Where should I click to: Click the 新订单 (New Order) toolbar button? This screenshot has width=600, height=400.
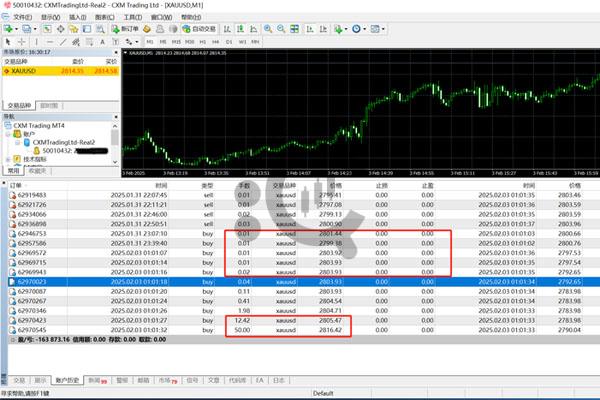(129, 30)
